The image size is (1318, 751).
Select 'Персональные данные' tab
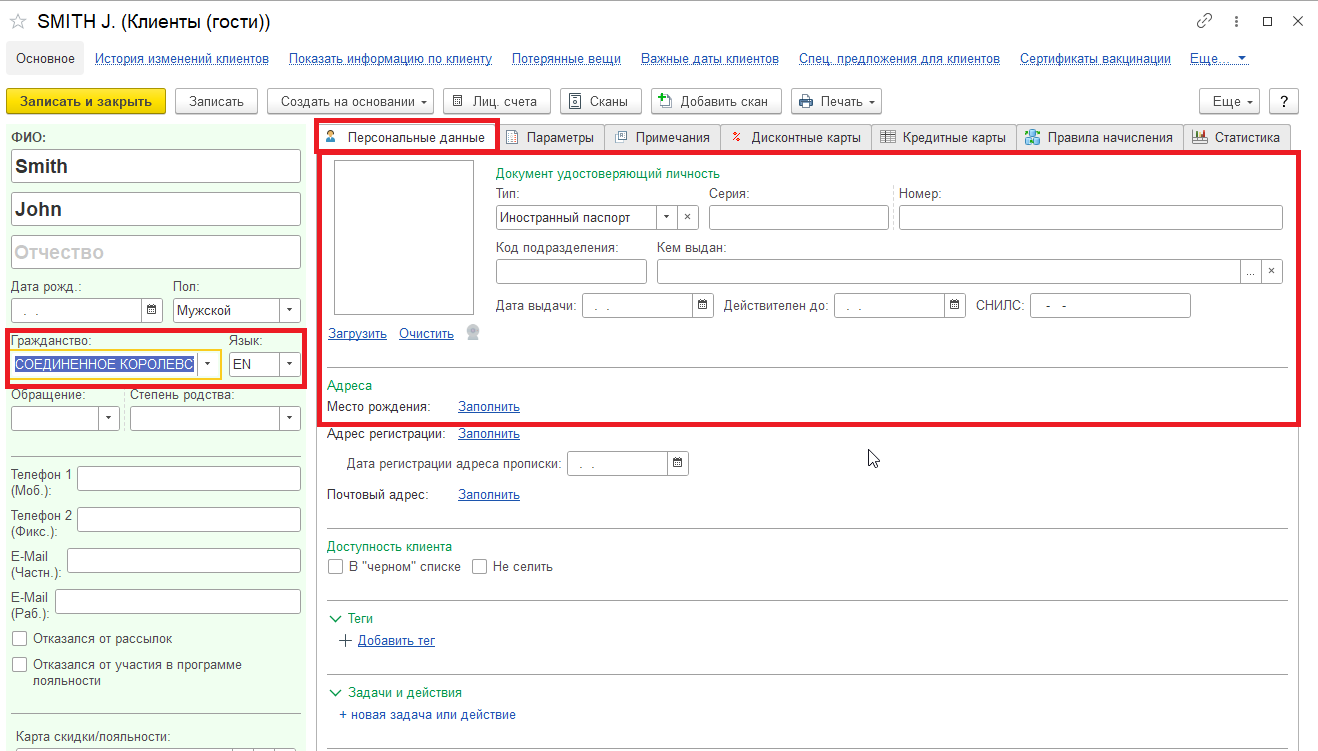click(x=406, y=137)
